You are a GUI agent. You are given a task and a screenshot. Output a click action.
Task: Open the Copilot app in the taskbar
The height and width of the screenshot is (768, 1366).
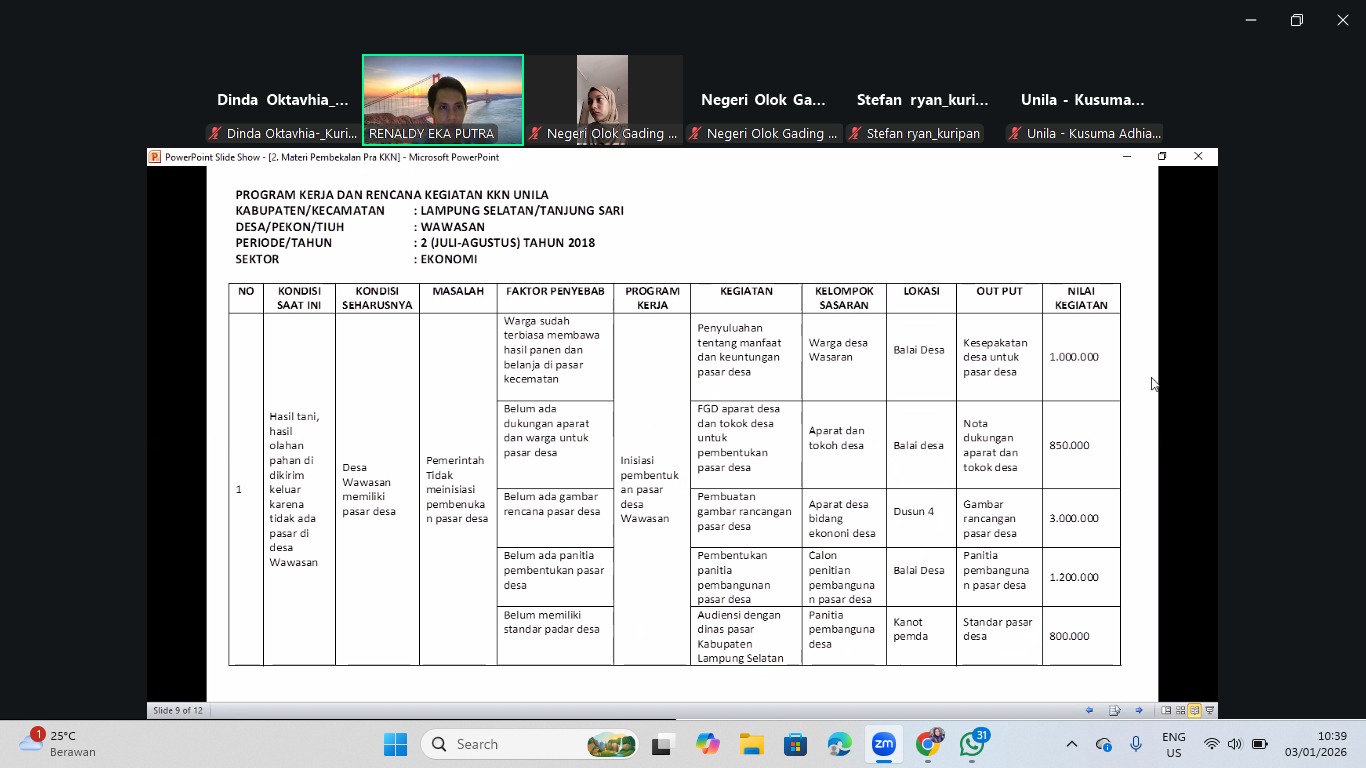[707, 744]
